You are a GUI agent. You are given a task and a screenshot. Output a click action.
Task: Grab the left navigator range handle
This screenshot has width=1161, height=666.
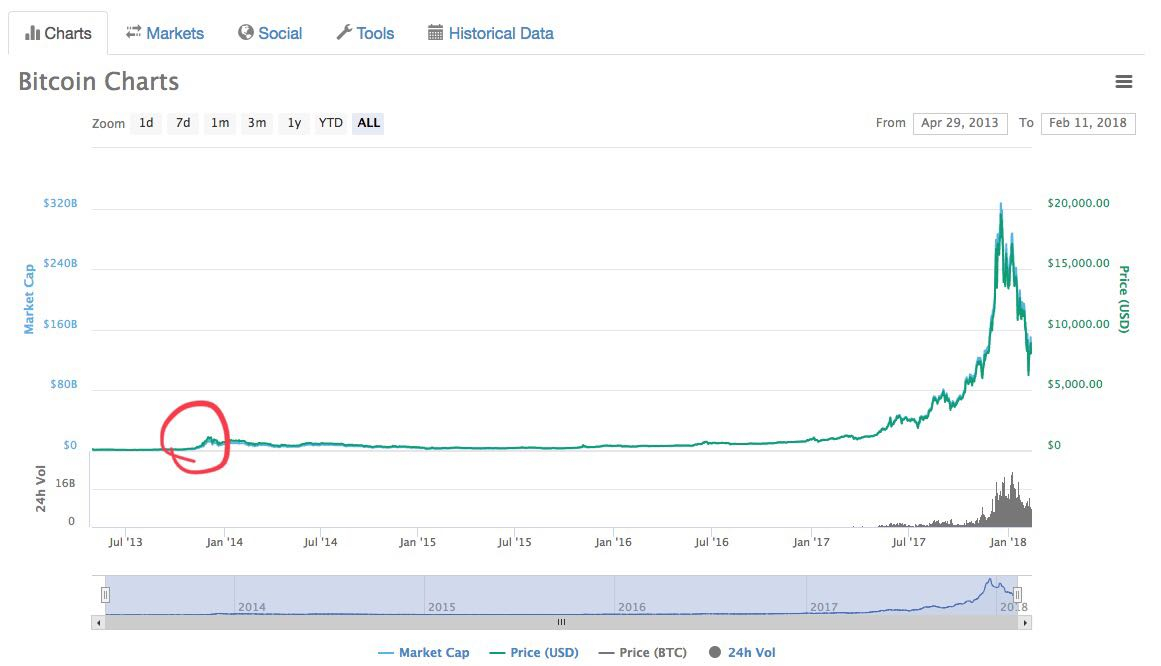105,595
